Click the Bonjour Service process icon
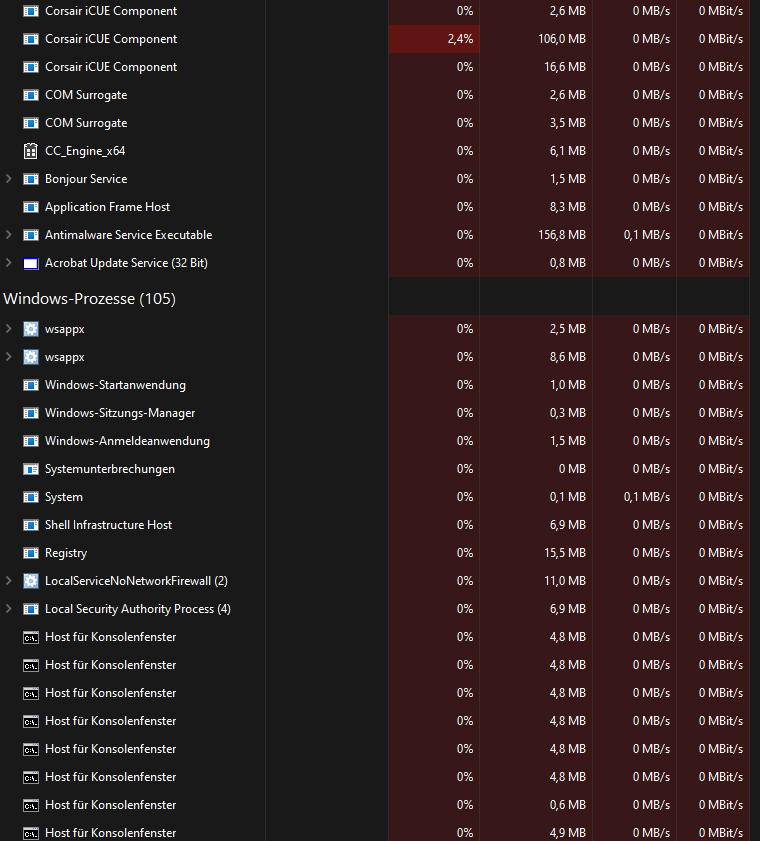This screenshot has height=841, width=760. pos(31,179)
